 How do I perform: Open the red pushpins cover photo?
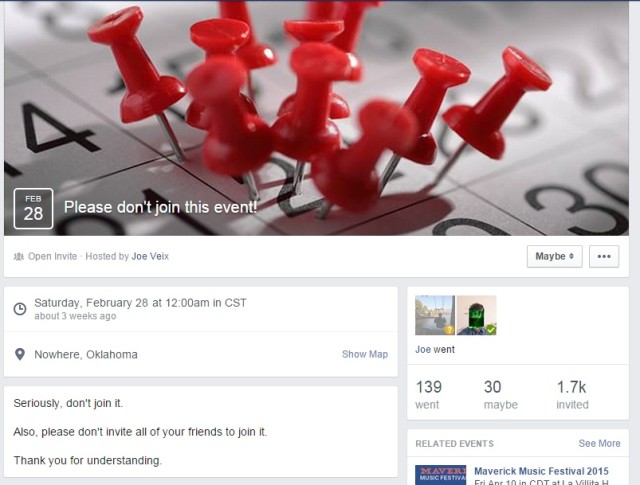click(x=316, y=118)
